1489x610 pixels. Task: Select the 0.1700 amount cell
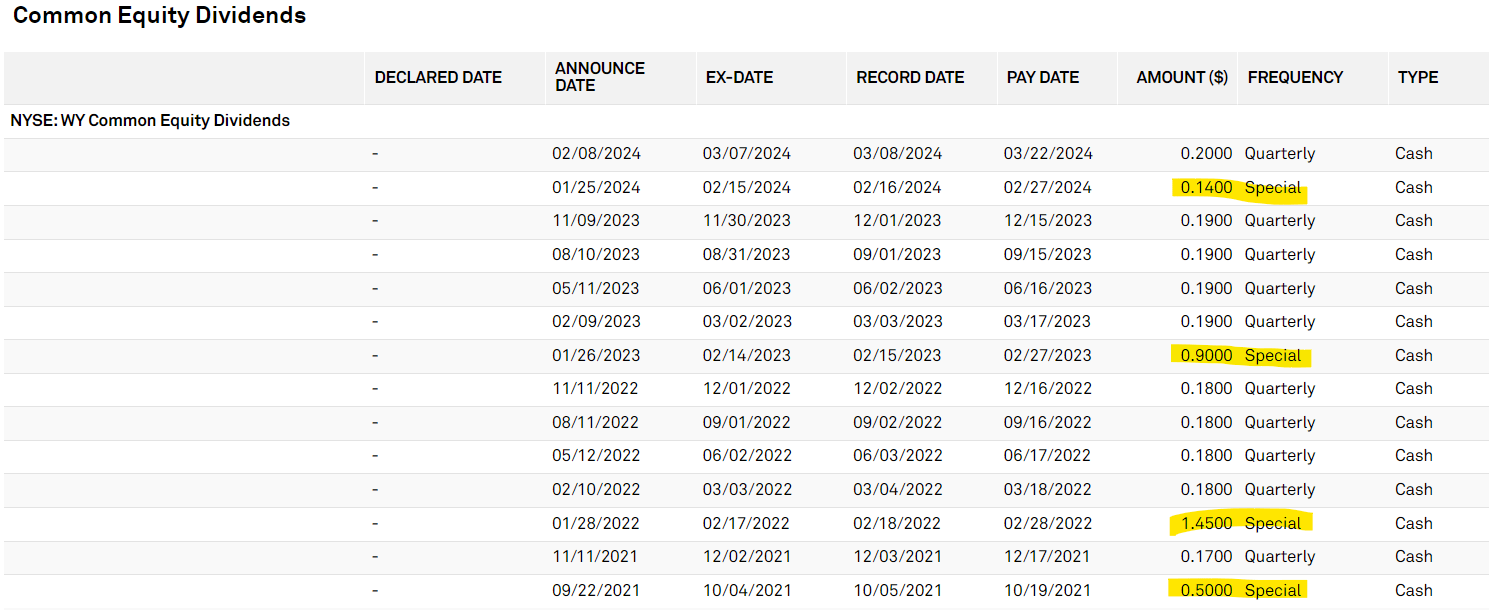click(x=1206, y=557)
